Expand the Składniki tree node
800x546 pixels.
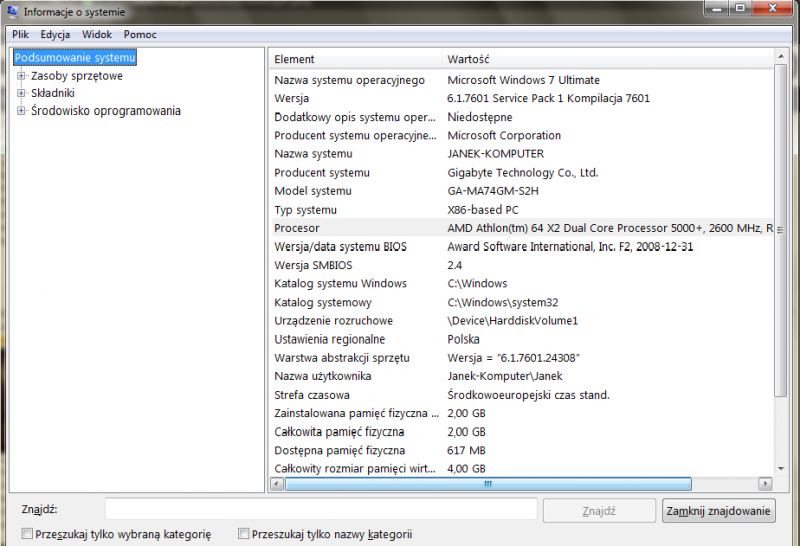click(21, 93)
